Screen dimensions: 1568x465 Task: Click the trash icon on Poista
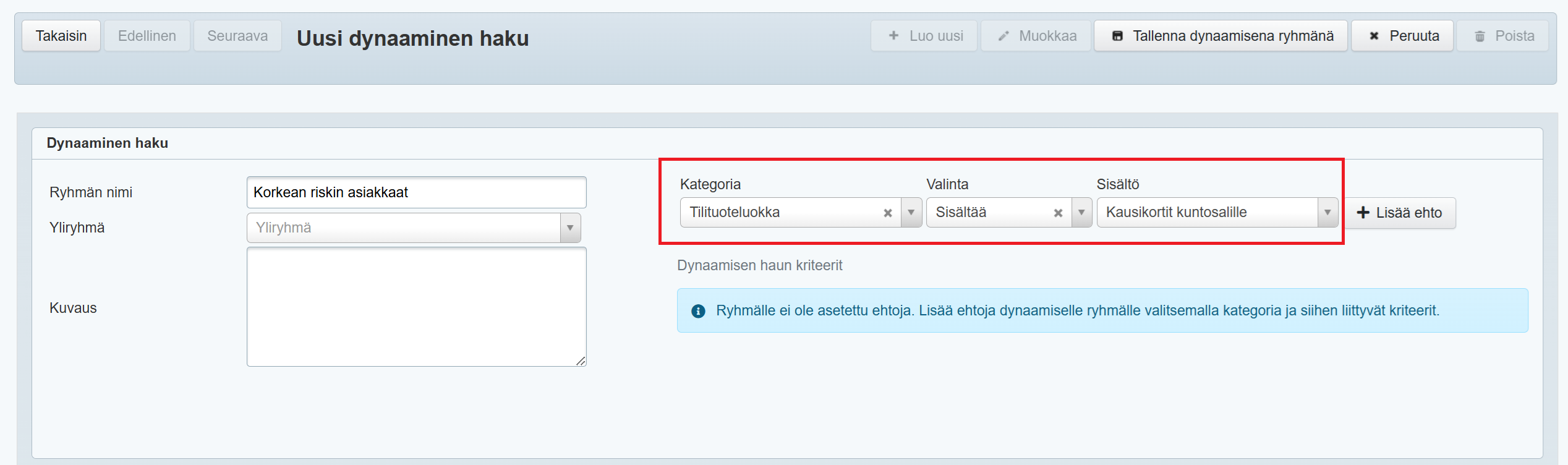(1480, 36)
